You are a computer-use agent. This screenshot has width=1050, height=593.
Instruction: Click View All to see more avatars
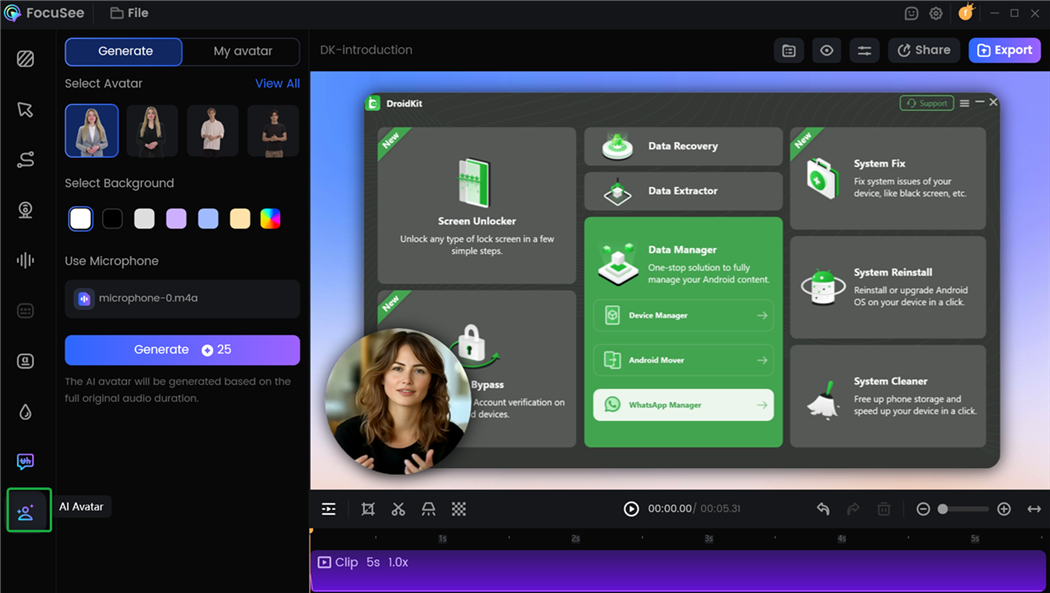(277, 83)
